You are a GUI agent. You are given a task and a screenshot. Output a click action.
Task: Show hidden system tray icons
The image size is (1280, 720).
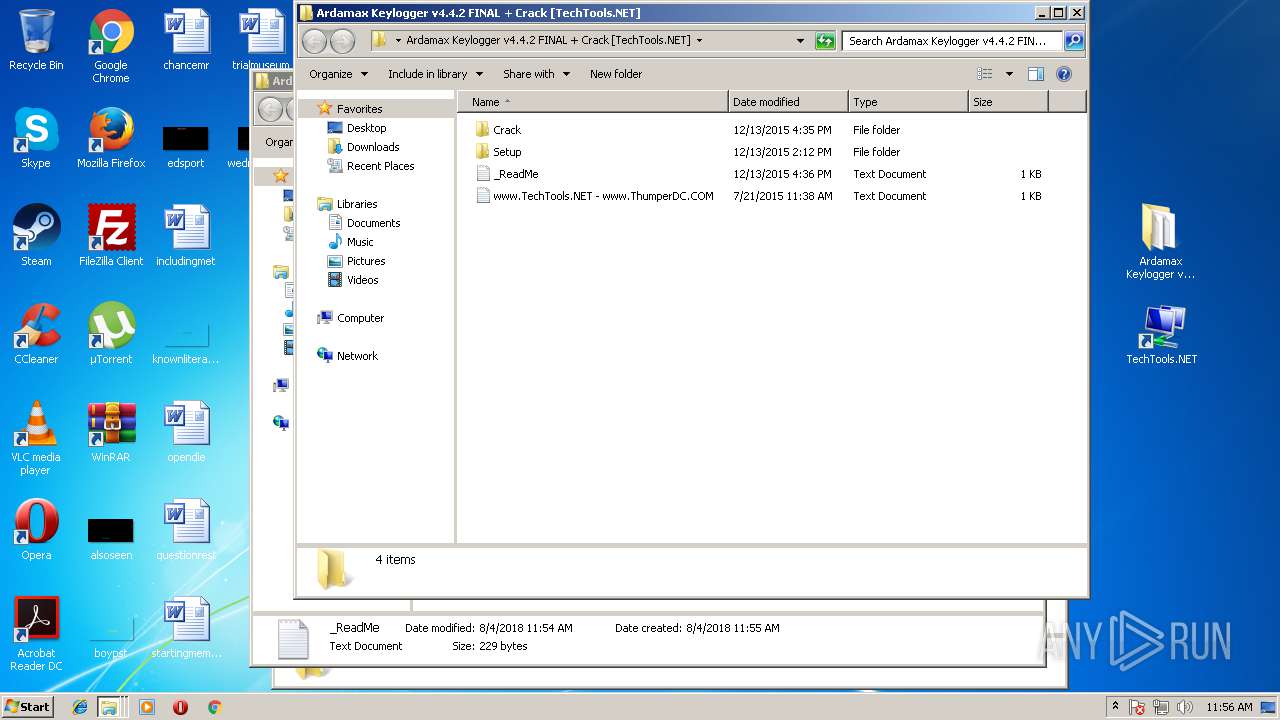(x=1116, y=706)
